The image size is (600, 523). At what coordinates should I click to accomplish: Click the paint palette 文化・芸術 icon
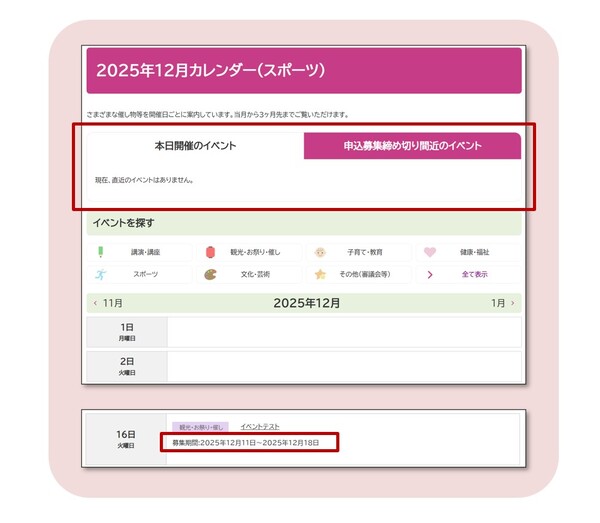click(x=210, y=274)
